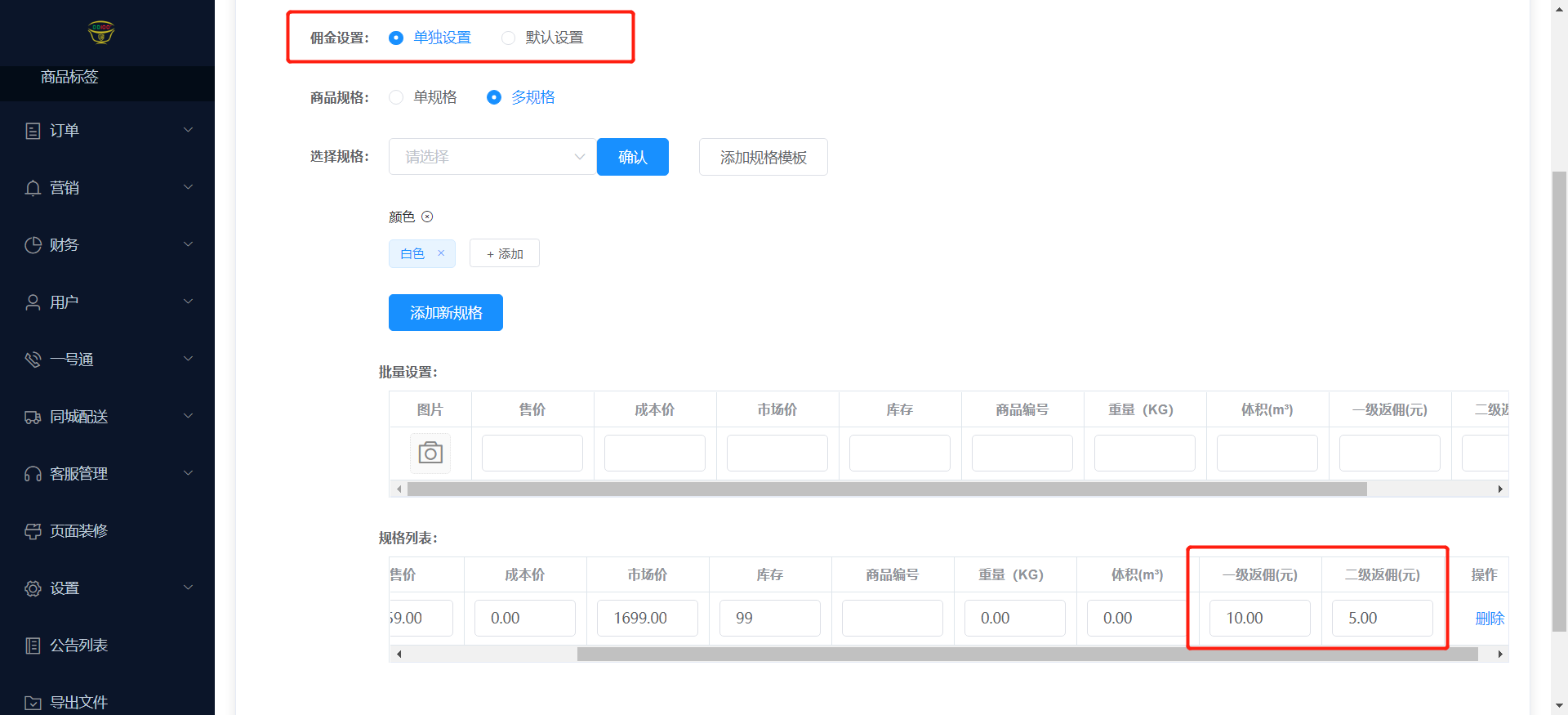Click the 添加新规格 button
This screenshot has height=715, width=1568.
(x=446, y=313)
